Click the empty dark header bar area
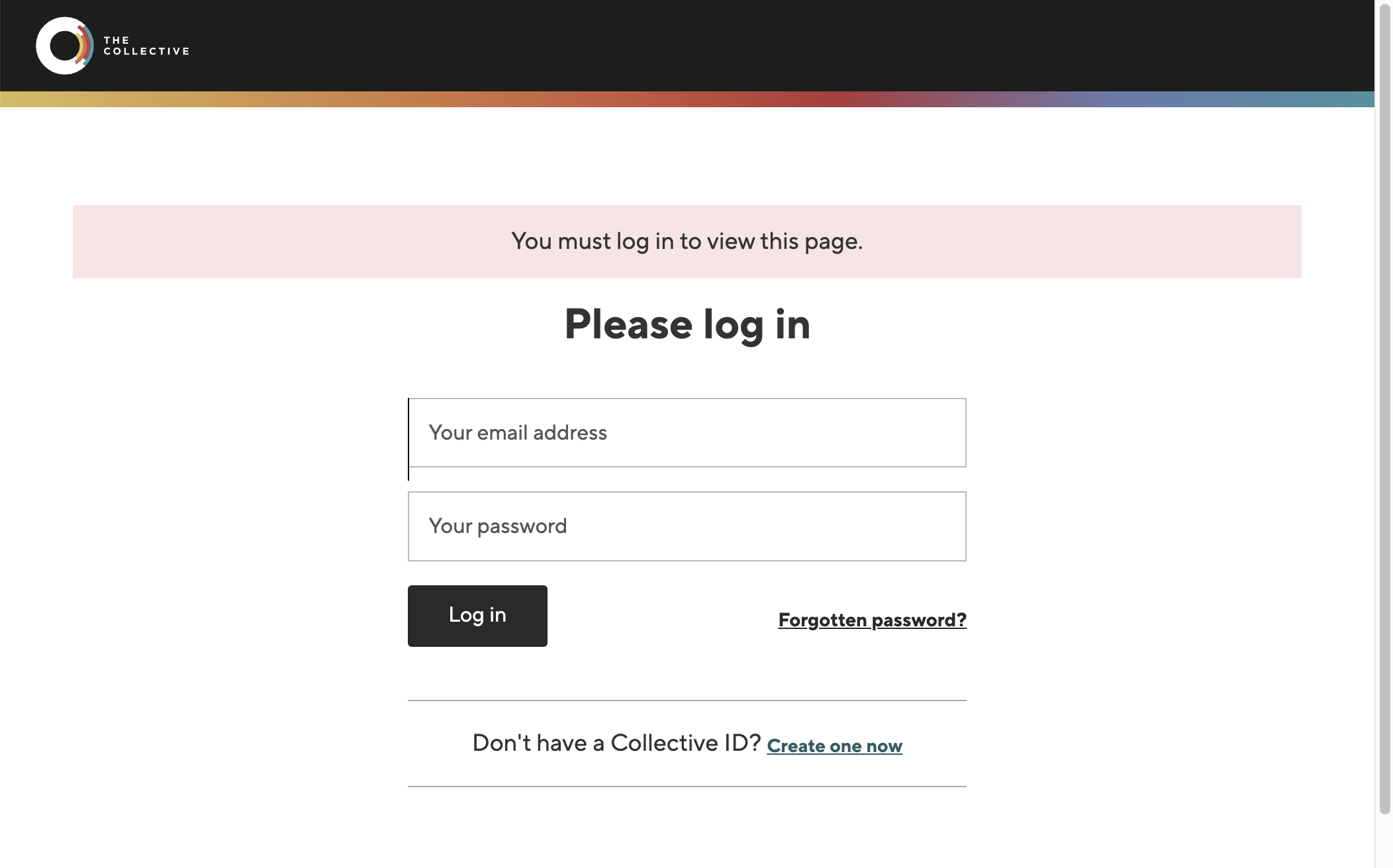 tap(728, 45)
